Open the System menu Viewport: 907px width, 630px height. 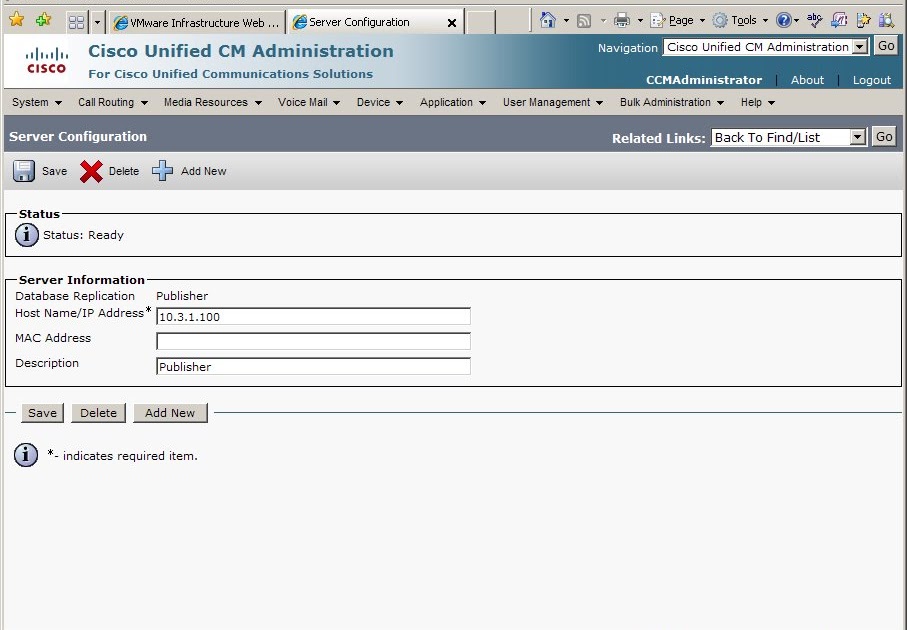pos(36,102)
